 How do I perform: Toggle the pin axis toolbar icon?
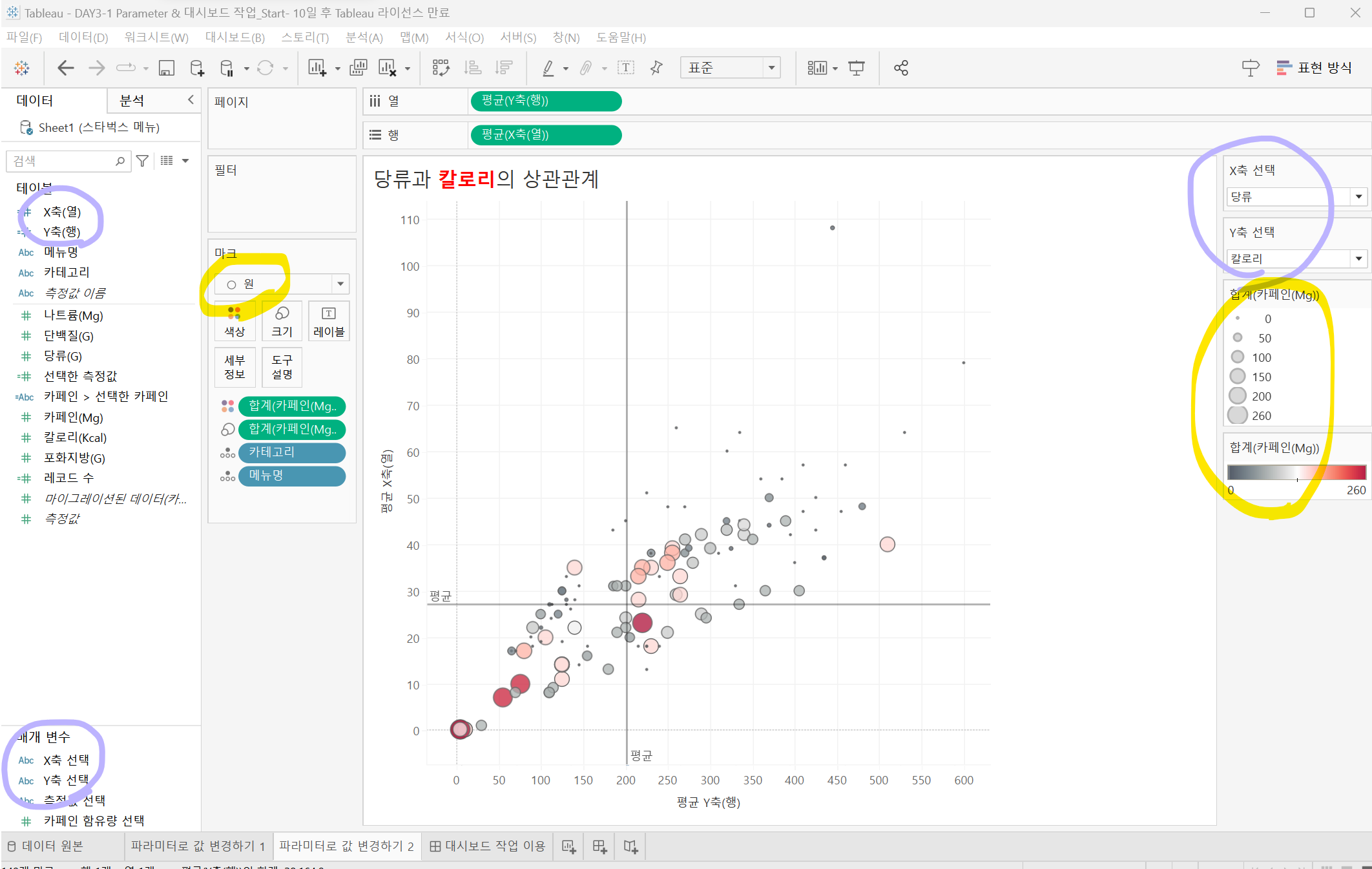tap(656, 68)
